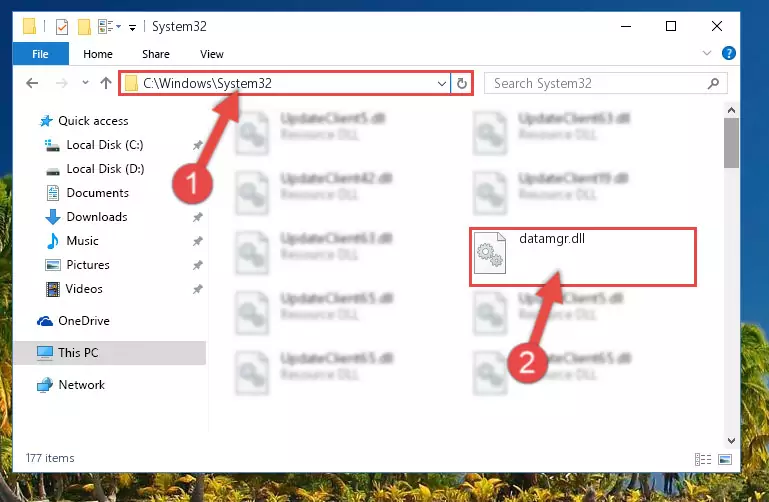Viewport: 769px width, 502px height.
Task: Switch to the Home ribbon tab
Action: click(x=98, y=54)
